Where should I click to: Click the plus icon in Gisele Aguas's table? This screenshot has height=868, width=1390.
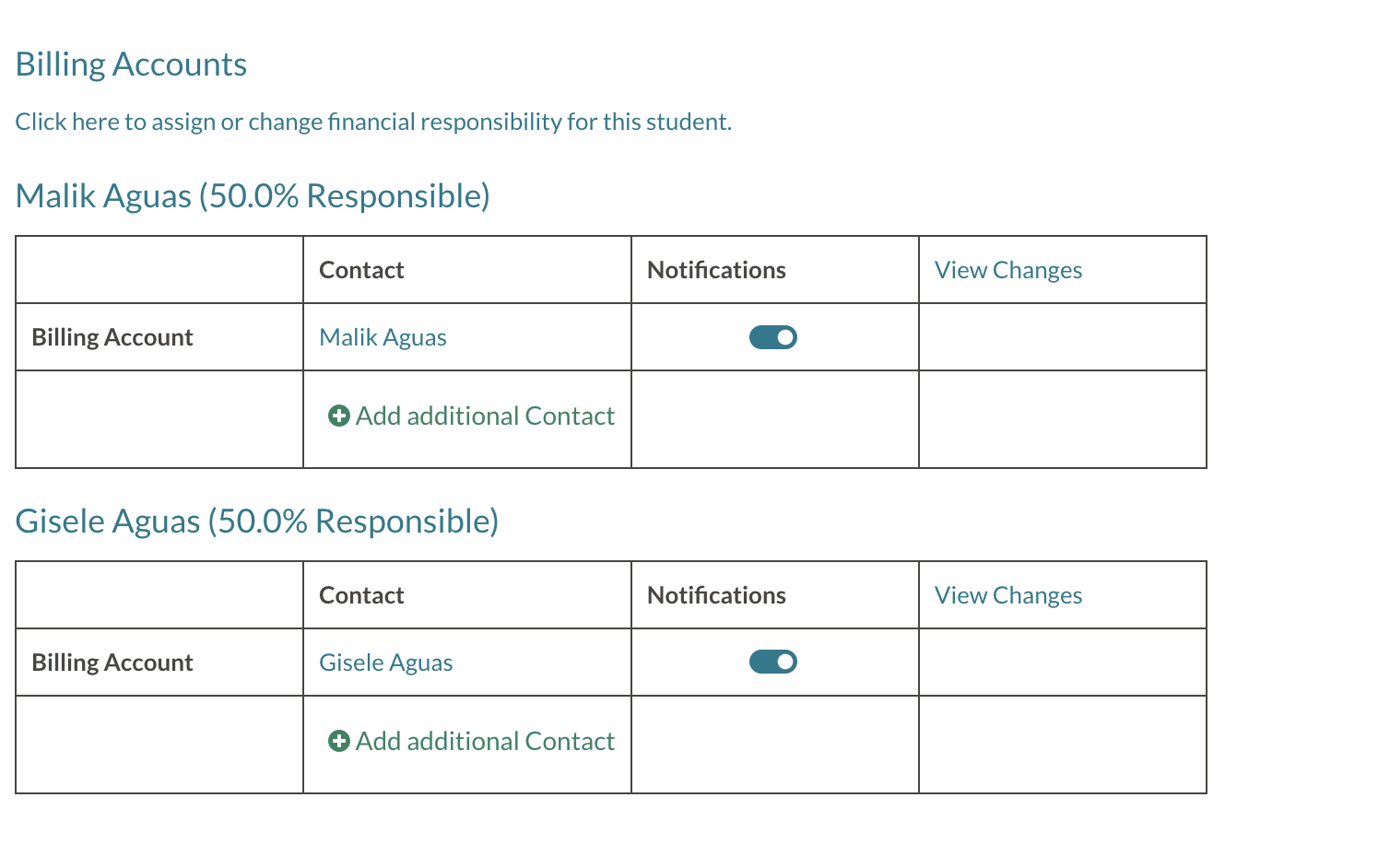[x=338, y=741]
